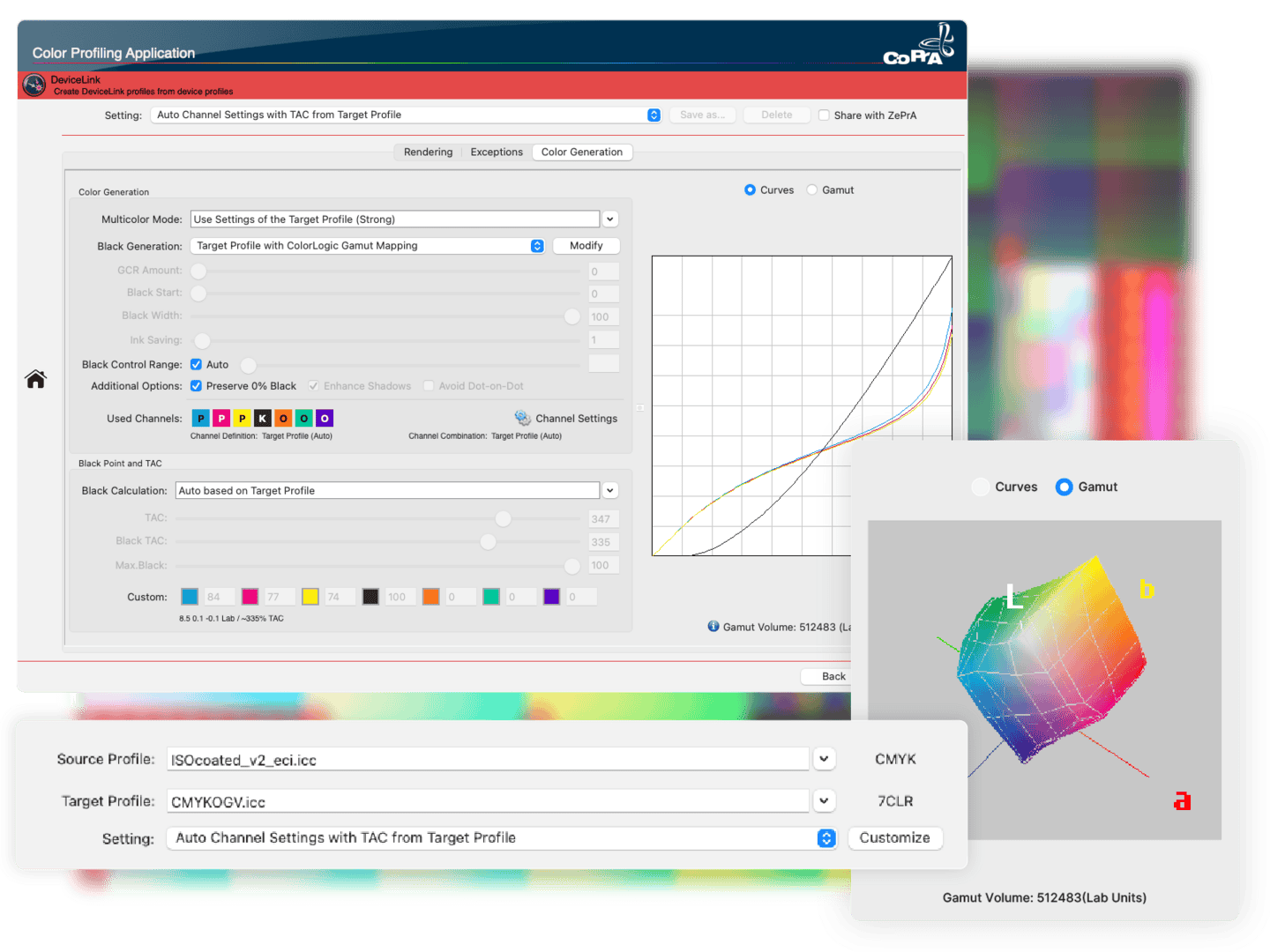
Task: Toggle Avoid Dot-on-Dot checkbox
Action: tap(429, 386)
